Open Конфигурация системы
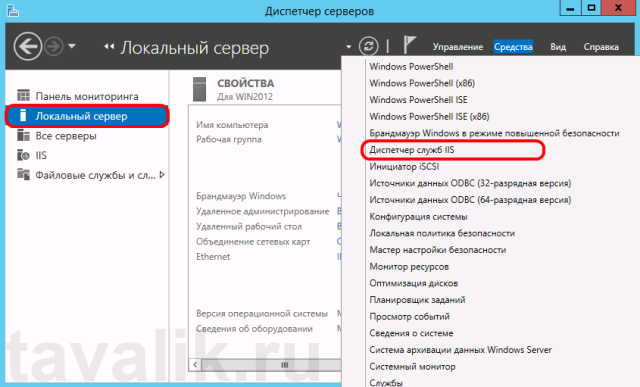The image size is (640, 387). coord(418,217)
